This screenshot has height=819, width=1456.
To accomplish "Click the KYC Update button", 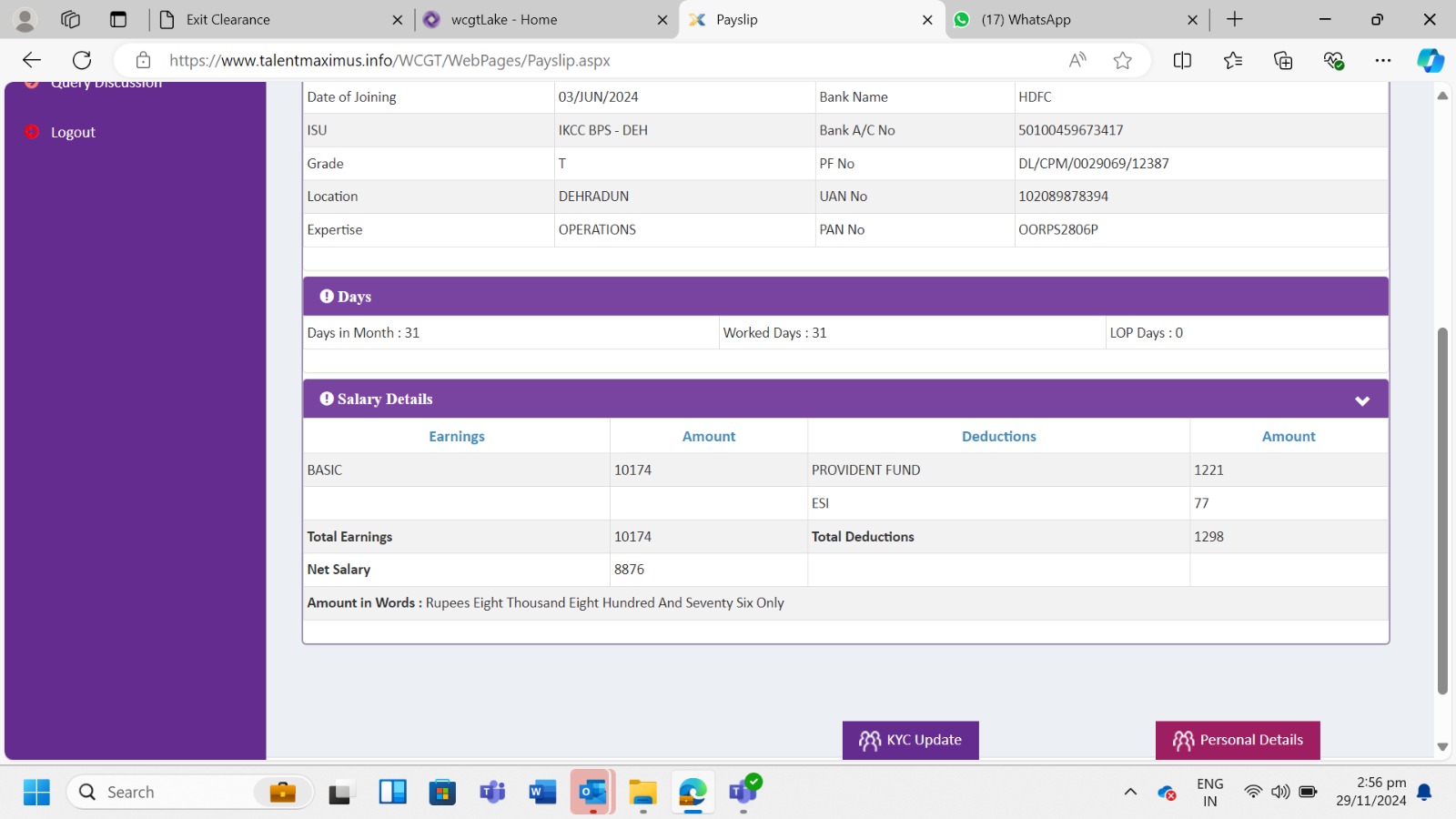I will [x=910, y=740].
